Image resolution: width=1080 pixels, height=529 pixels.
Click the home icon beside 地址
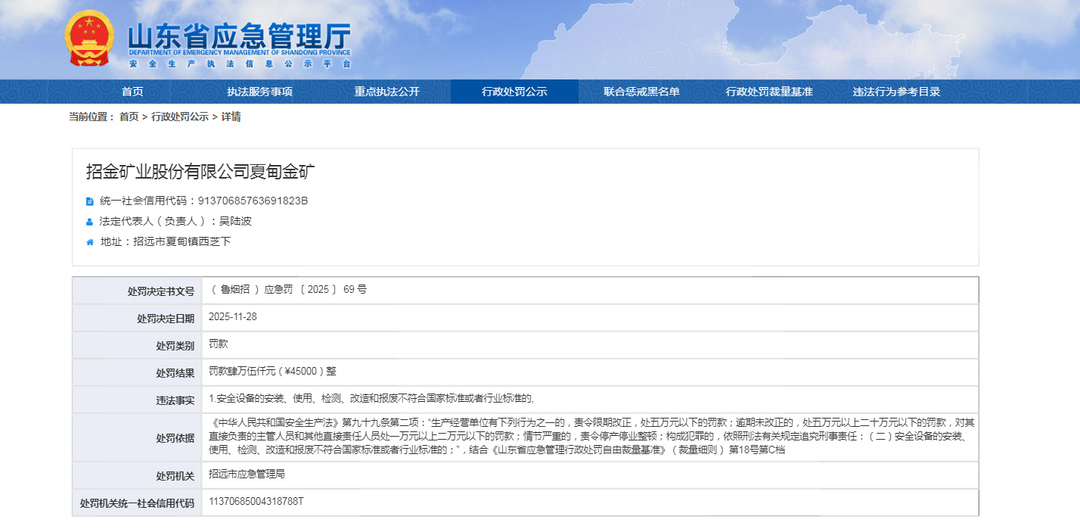[90, 241]
